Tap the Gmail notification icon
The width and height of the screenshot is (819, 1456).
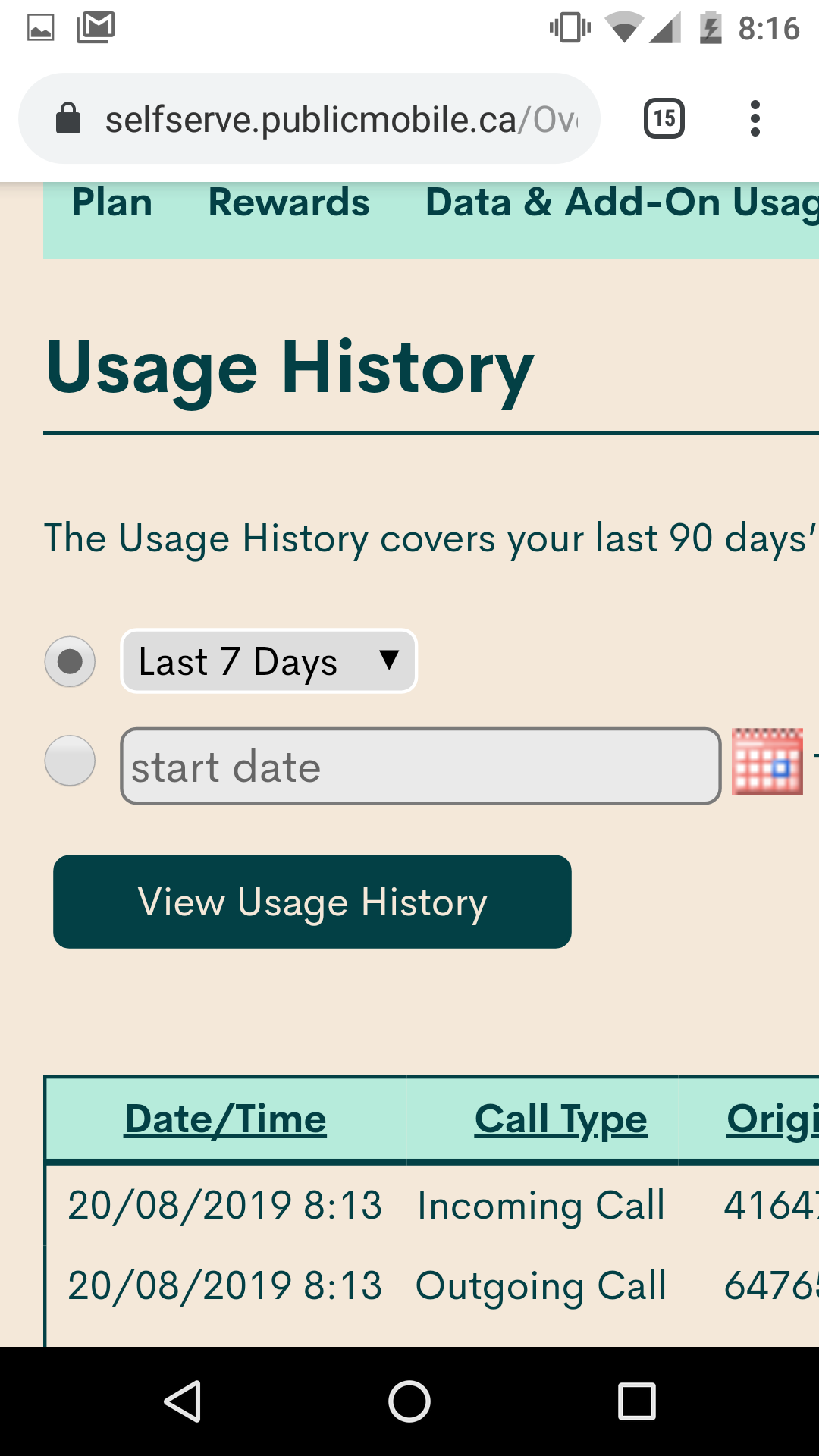[x=95, y=29]
